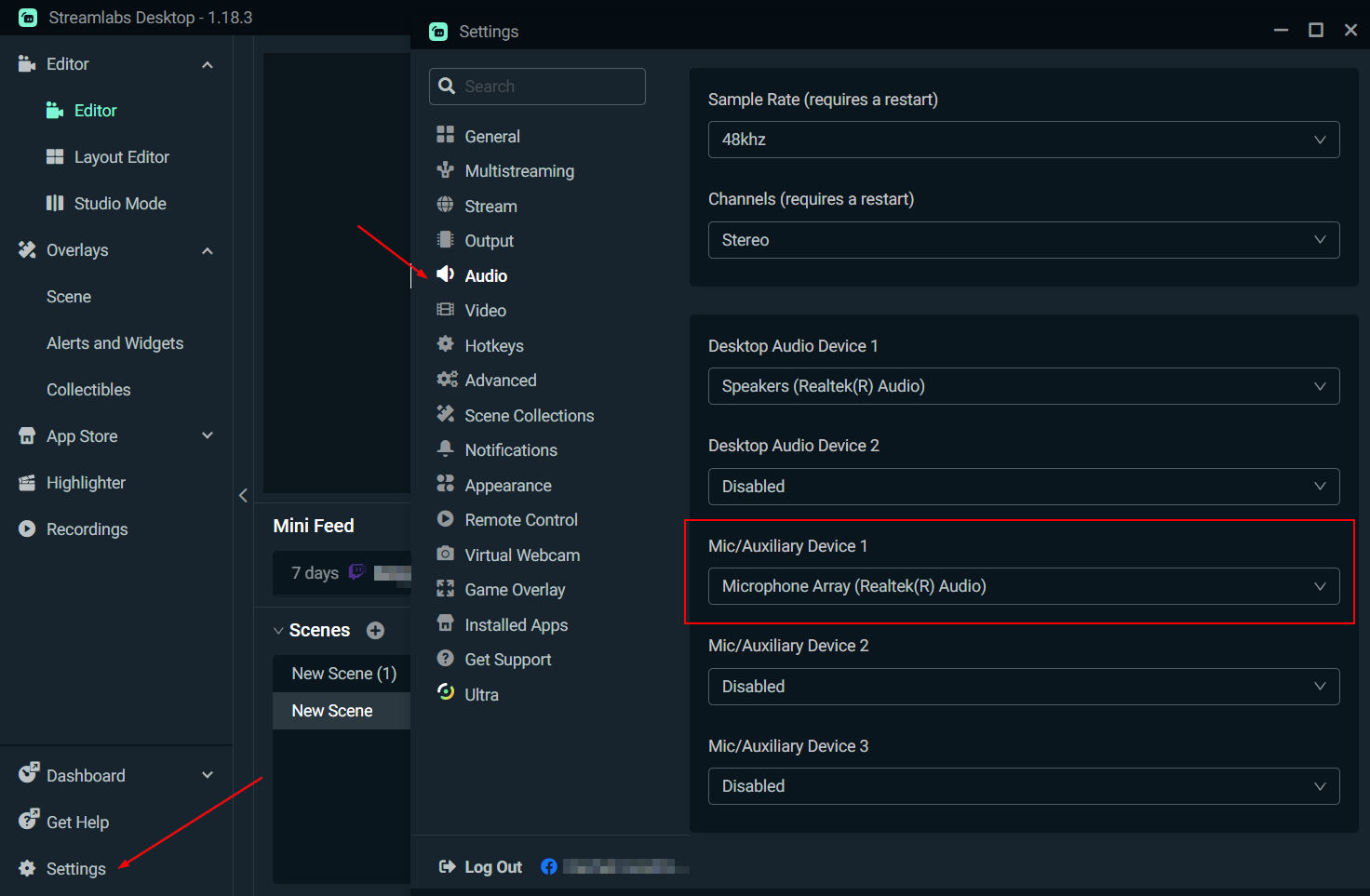Select the New Scene (1) scene
This screenshot has height=896, width=1370.
342,673
